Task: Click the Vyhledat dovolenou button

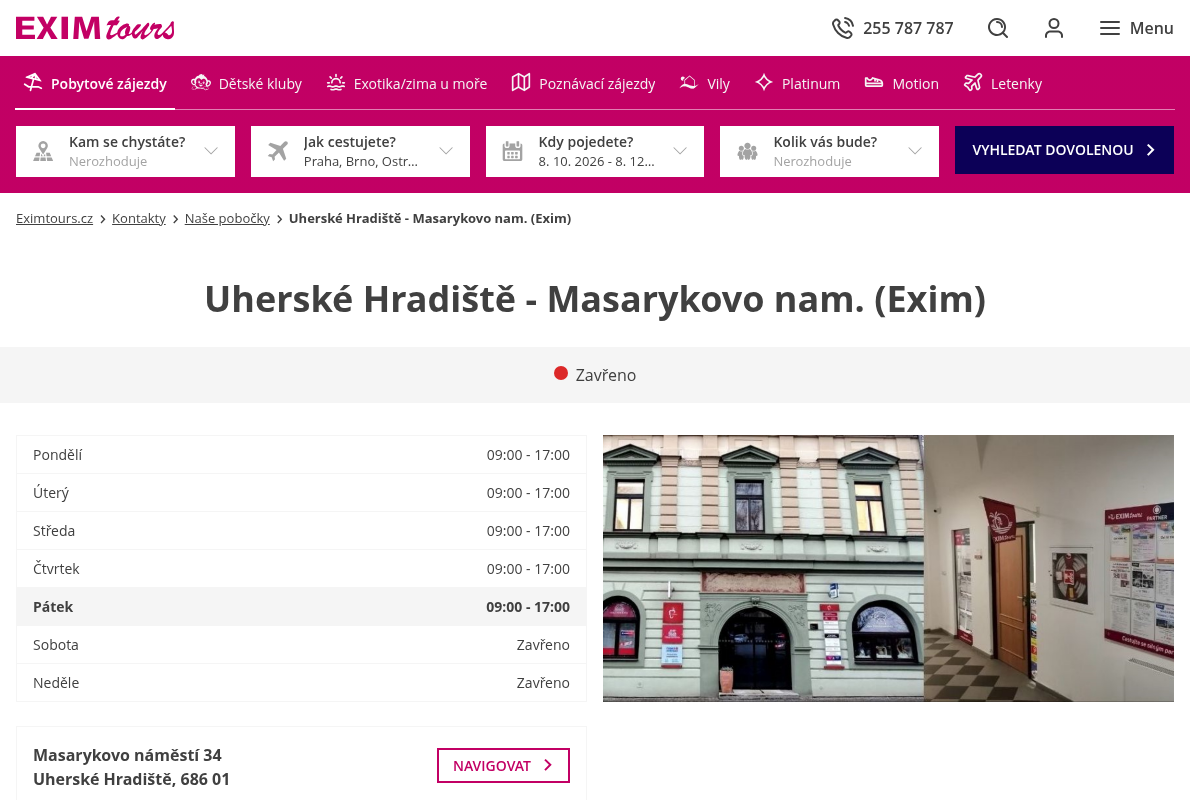Action: point(1064,150)
